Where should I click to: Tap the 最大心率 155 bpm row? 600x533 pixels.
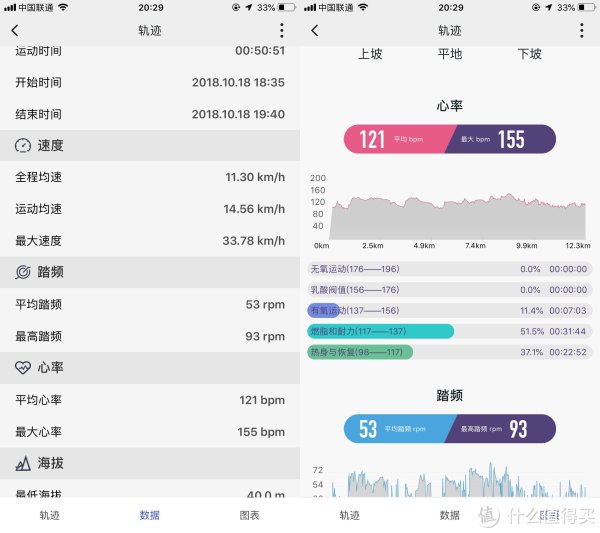pyautogui.click(x=150, y=432)
